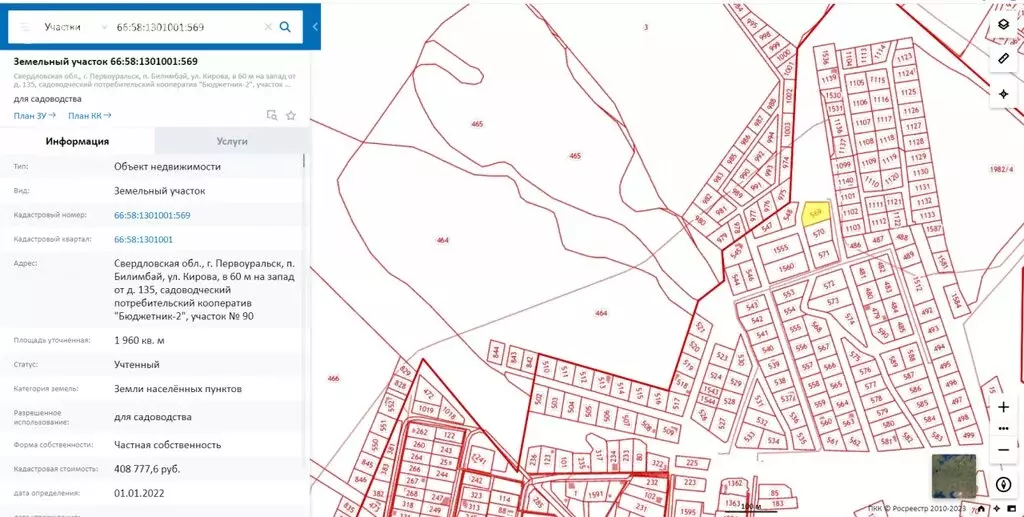The image size is (1024, 517).
Task: Open the map layers panel
Action: coord(1003,25)
